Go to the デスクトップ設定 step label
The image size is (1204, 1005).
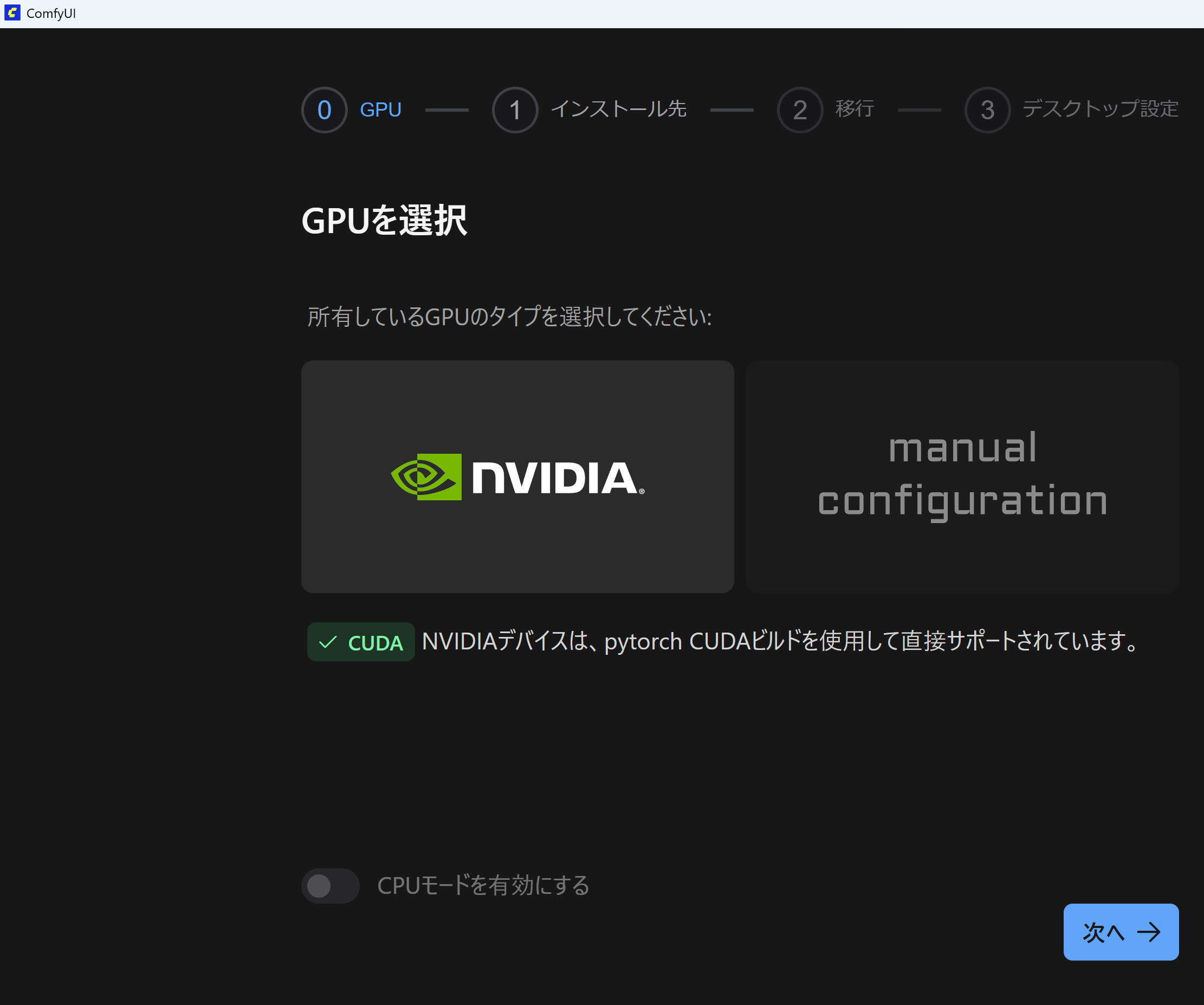(1099, 109)
